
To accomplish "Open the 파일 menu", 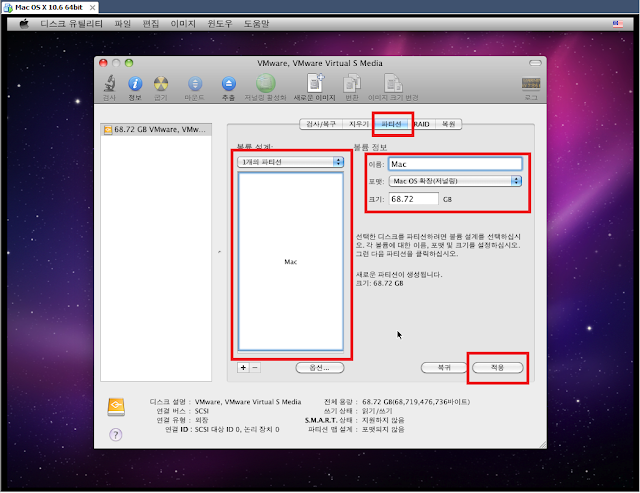I will 122,24.
